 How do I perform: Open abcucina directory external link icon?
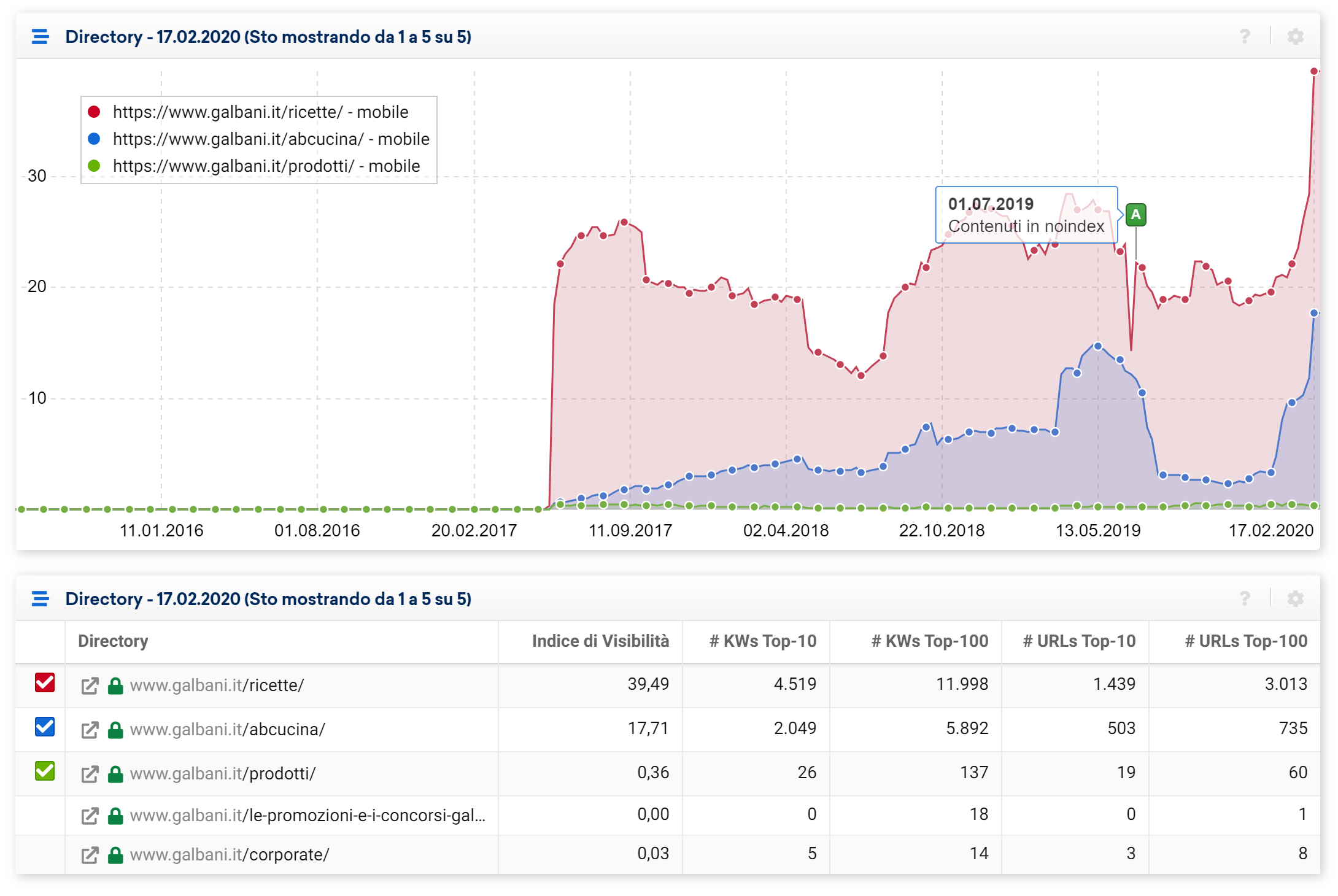click(x=90, y=730)
